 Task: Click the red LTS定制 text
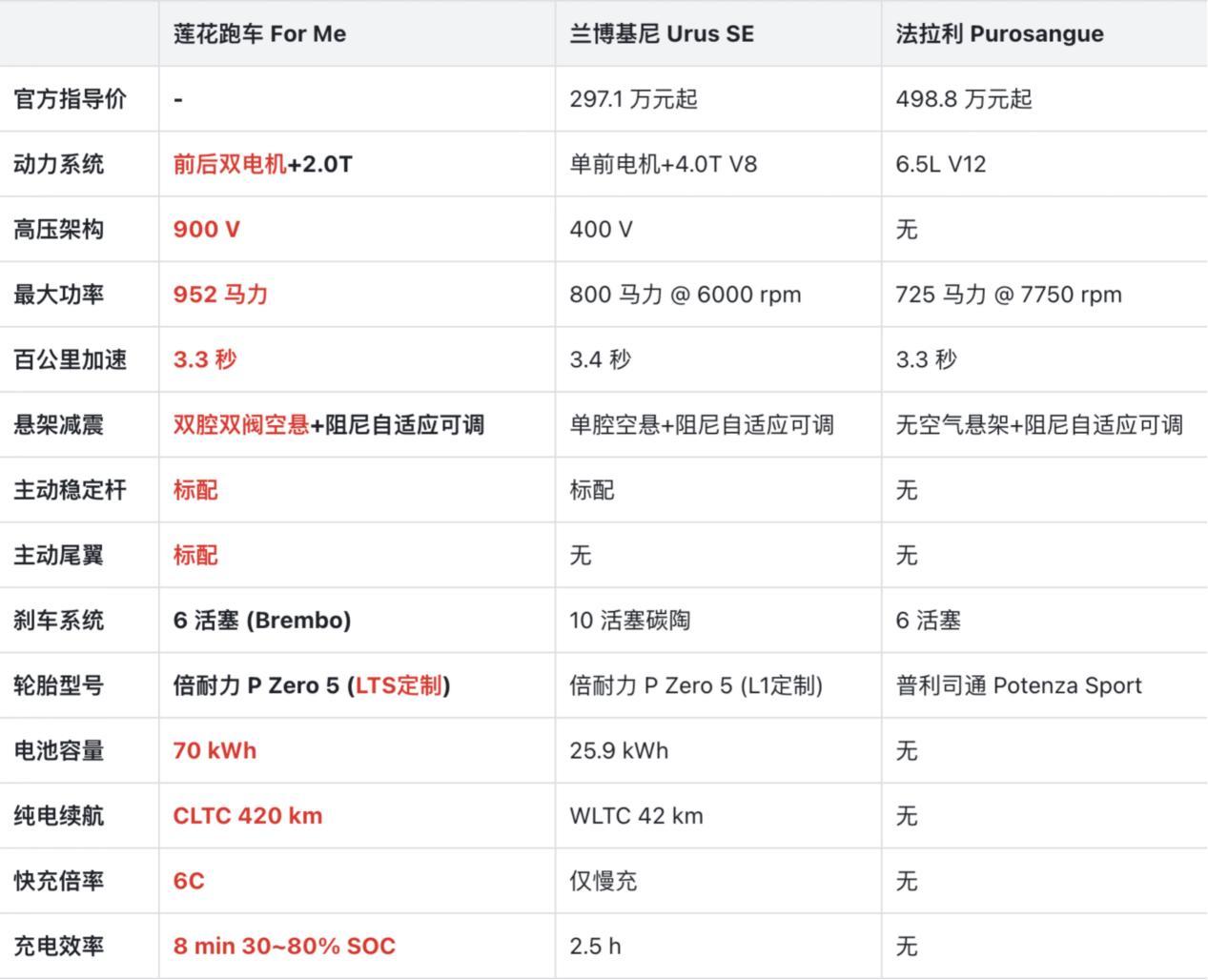pos(399,685)
